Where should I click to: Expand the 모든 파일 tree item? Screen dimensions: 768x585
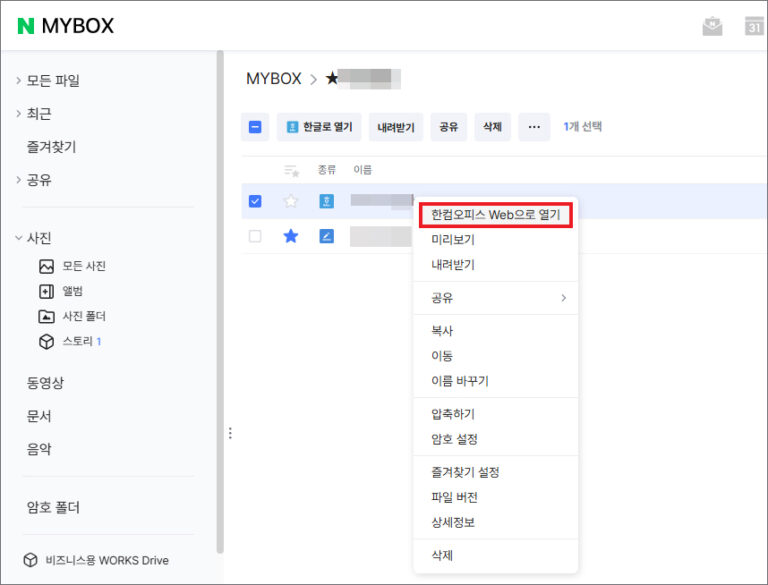(18, 80)
